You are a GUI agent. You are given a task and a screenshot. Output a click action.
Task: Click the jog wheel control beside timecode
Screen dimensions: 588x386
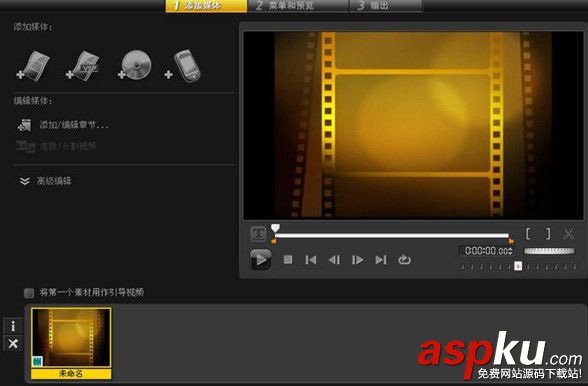(x=549, y=251)
